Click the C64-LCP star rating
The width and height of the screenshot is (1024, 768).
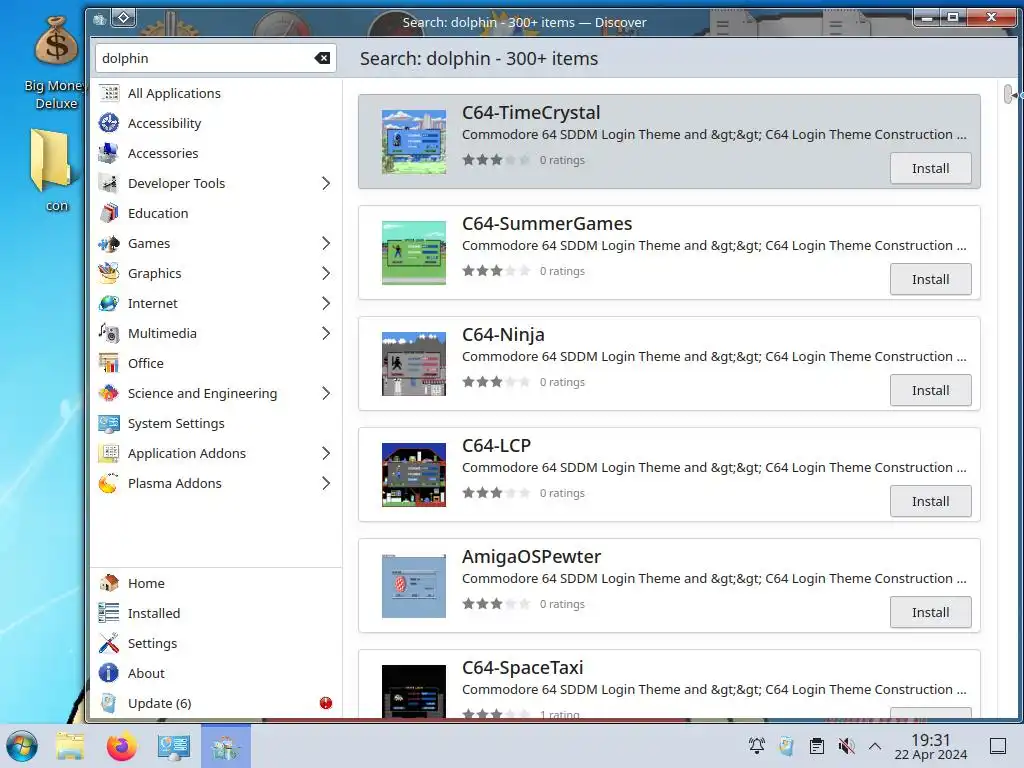[x=496, y=493]
